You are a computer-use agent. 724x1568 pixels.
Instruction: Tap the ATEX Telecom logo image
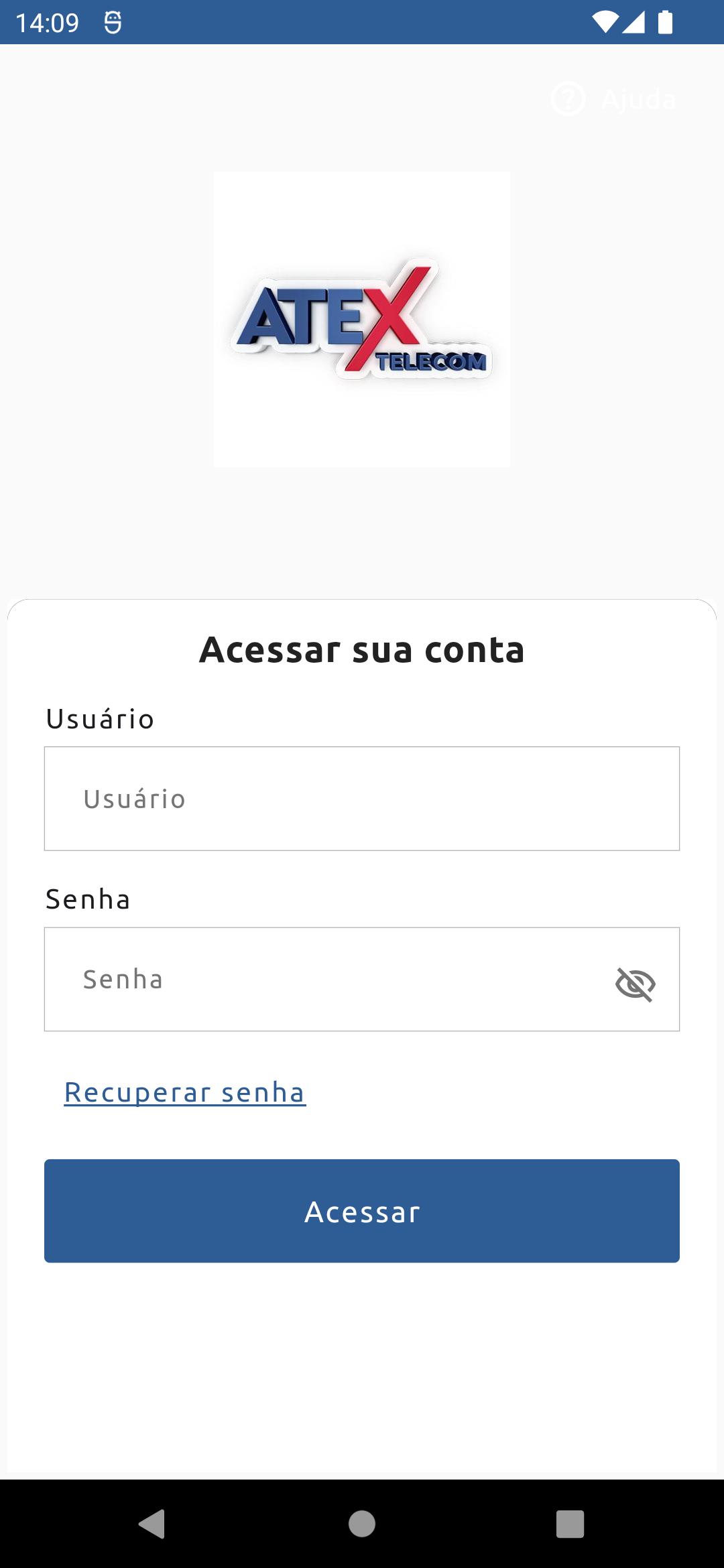tap(362, 319)
